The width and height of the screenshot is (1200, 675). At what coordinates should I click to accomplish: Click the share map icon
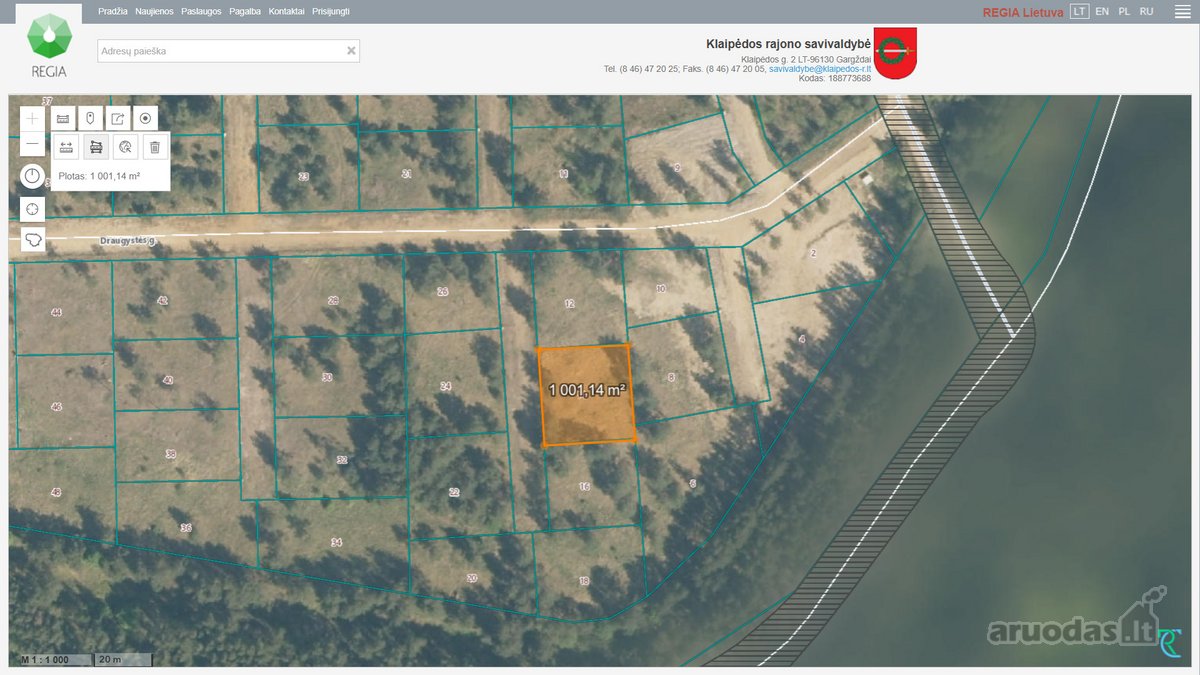118,118
